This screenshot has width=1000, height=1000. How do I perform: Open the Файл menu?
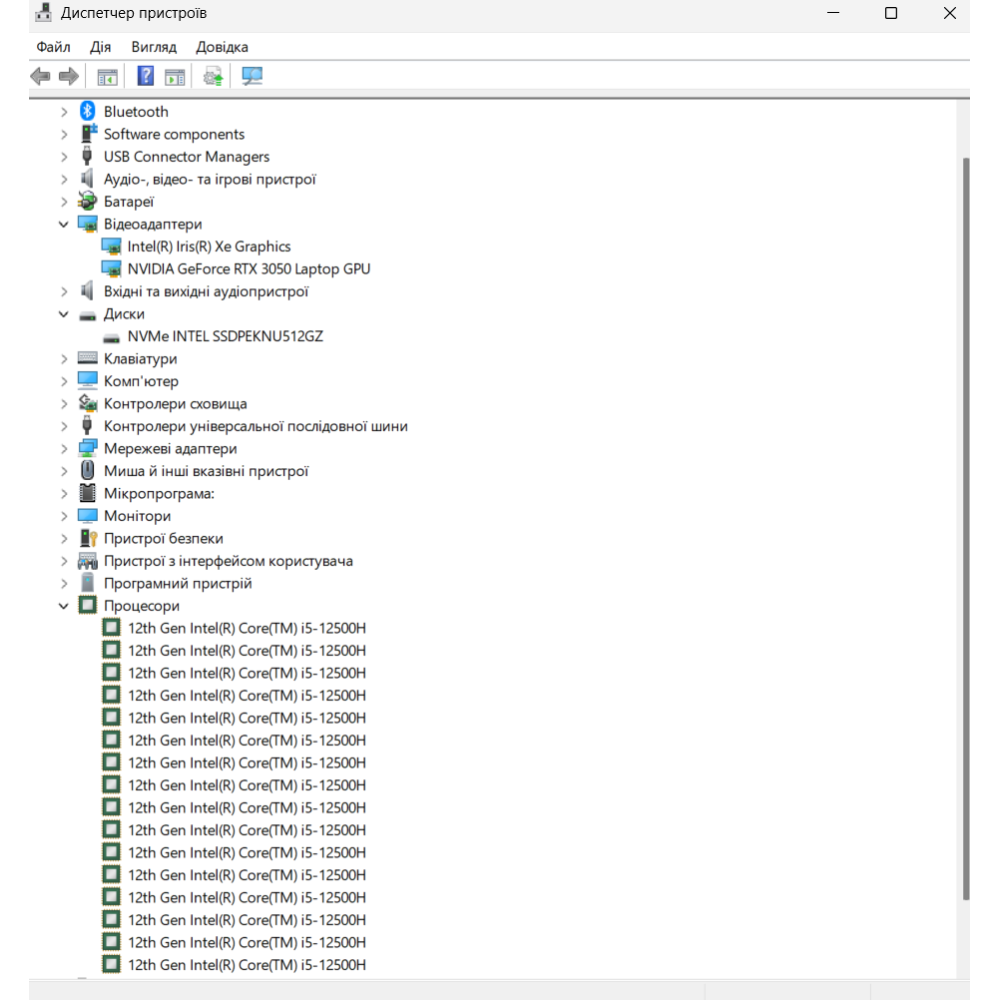[53, 47]
